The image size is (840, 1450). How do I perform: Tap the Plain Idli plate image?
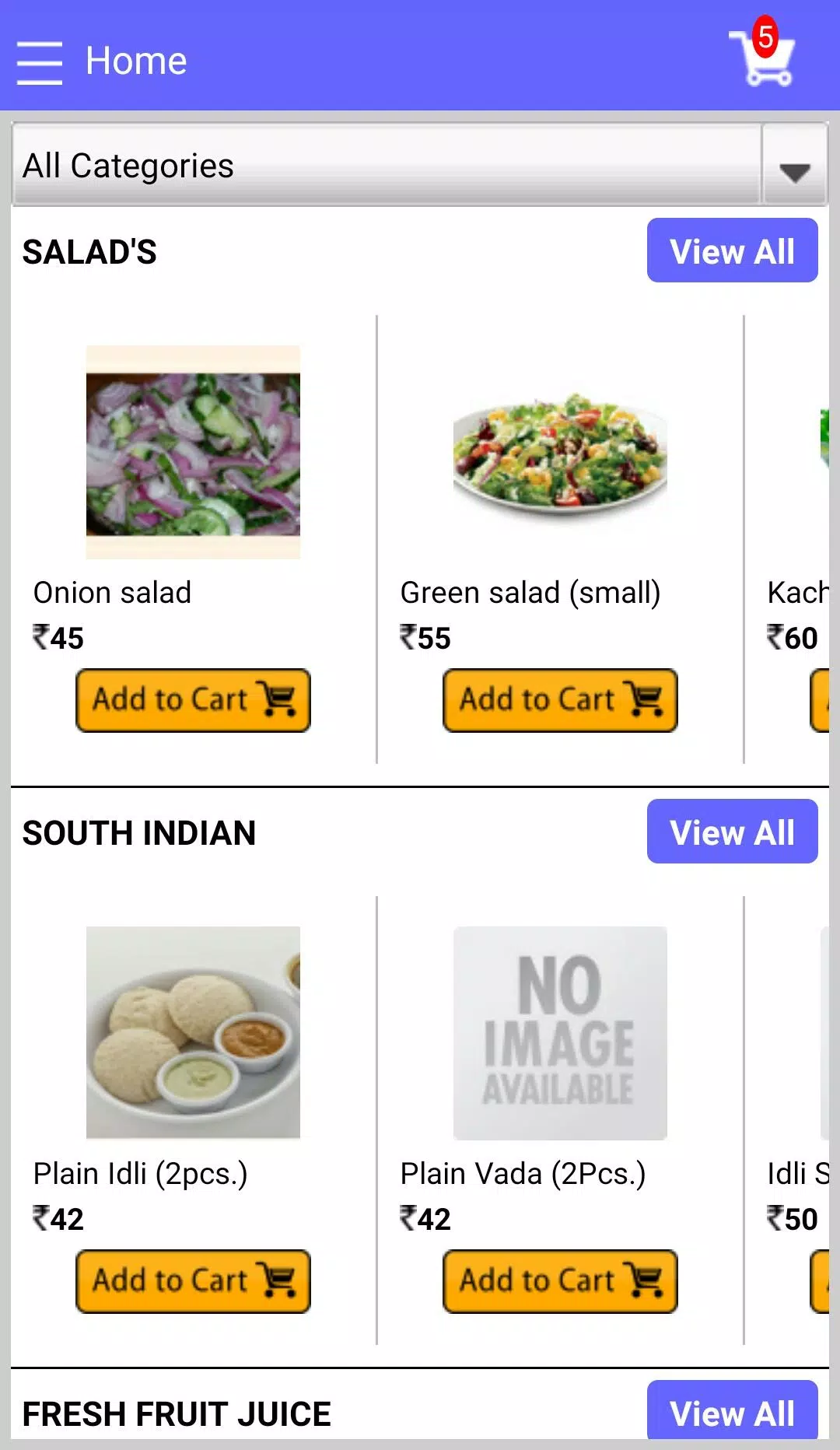(x=193, y=1033)
